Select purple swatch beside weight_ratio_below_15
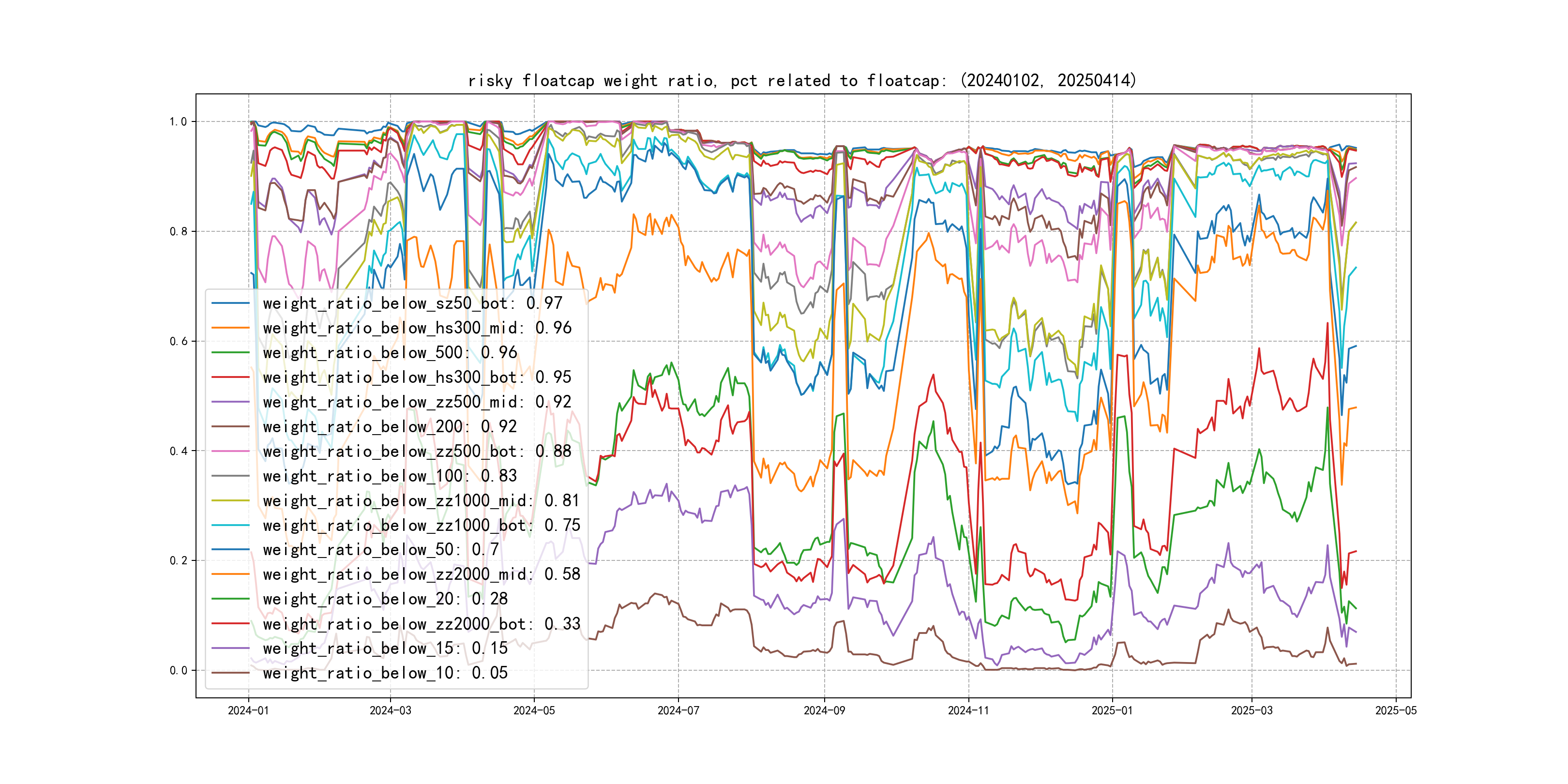This screenshot has width=1568, height=784. click(230, 648)
